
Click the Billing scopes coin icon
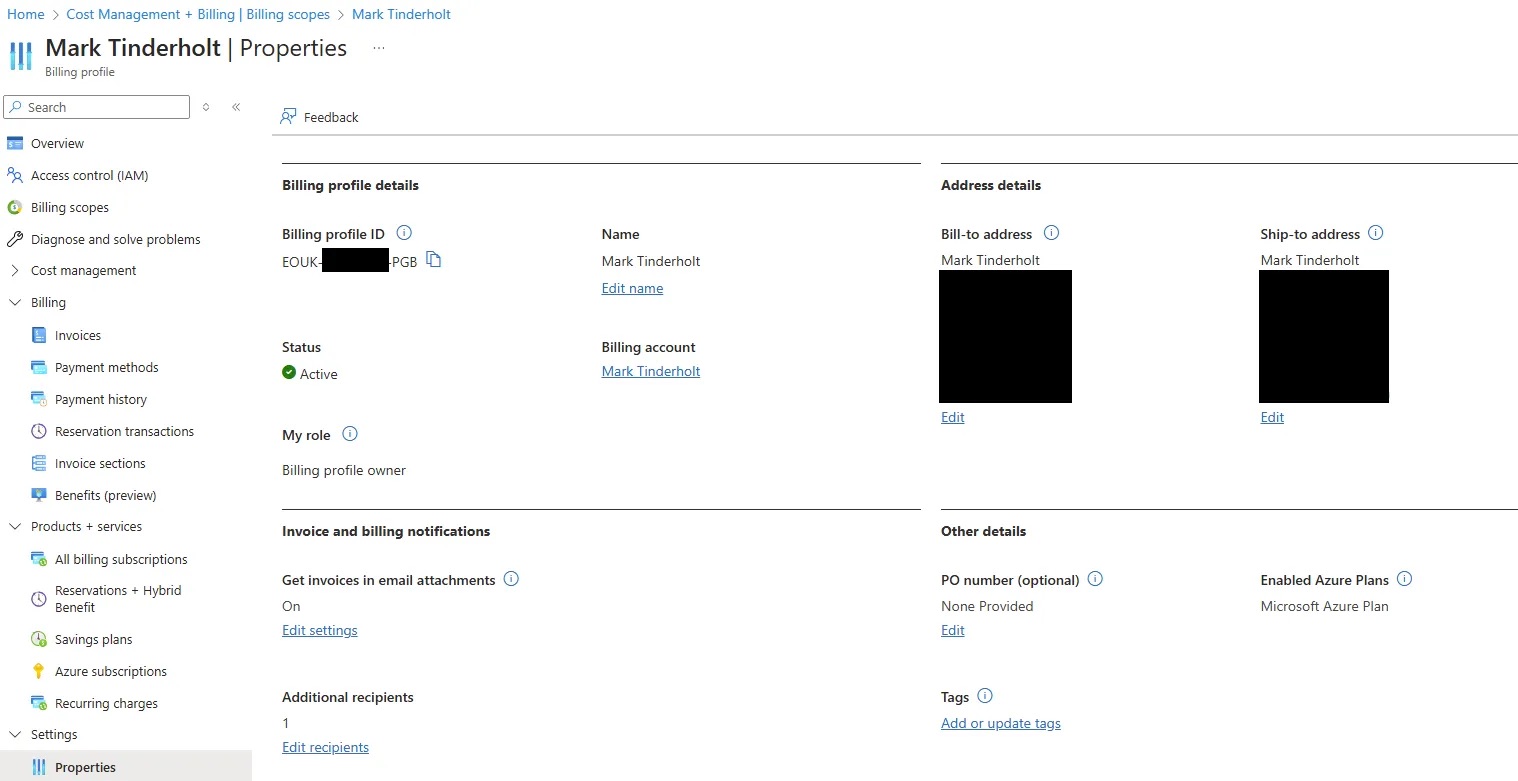tap(14, 207)
